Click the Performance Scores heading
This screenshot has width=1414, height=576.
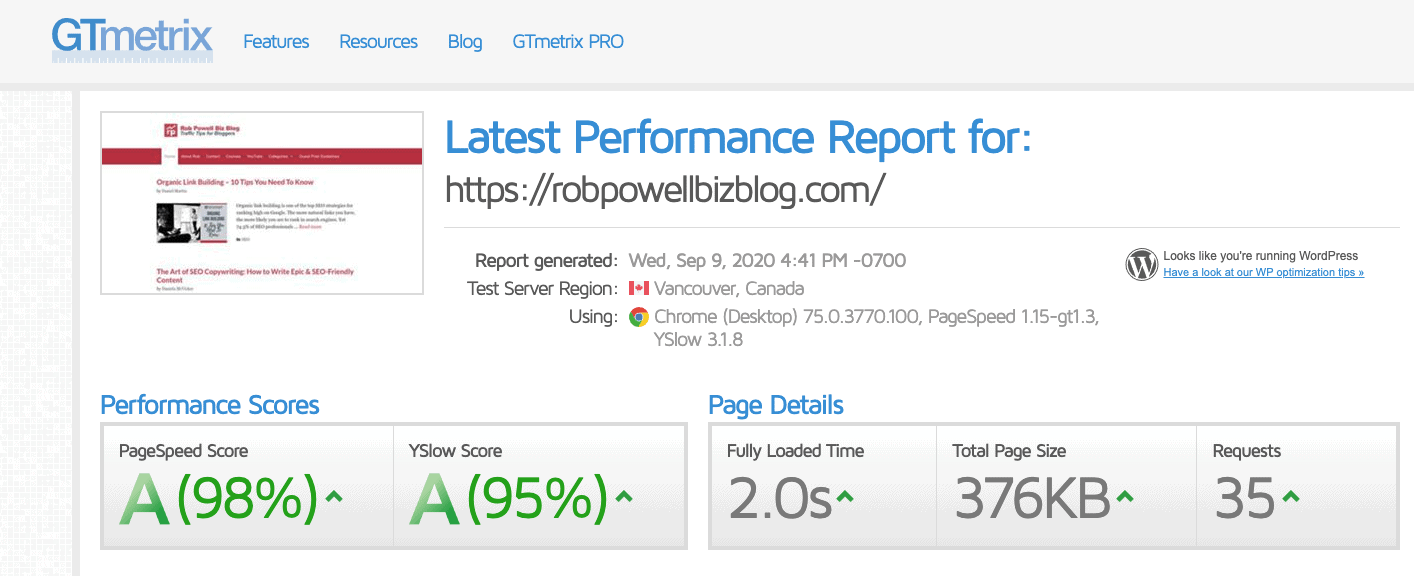pos(210,405)
